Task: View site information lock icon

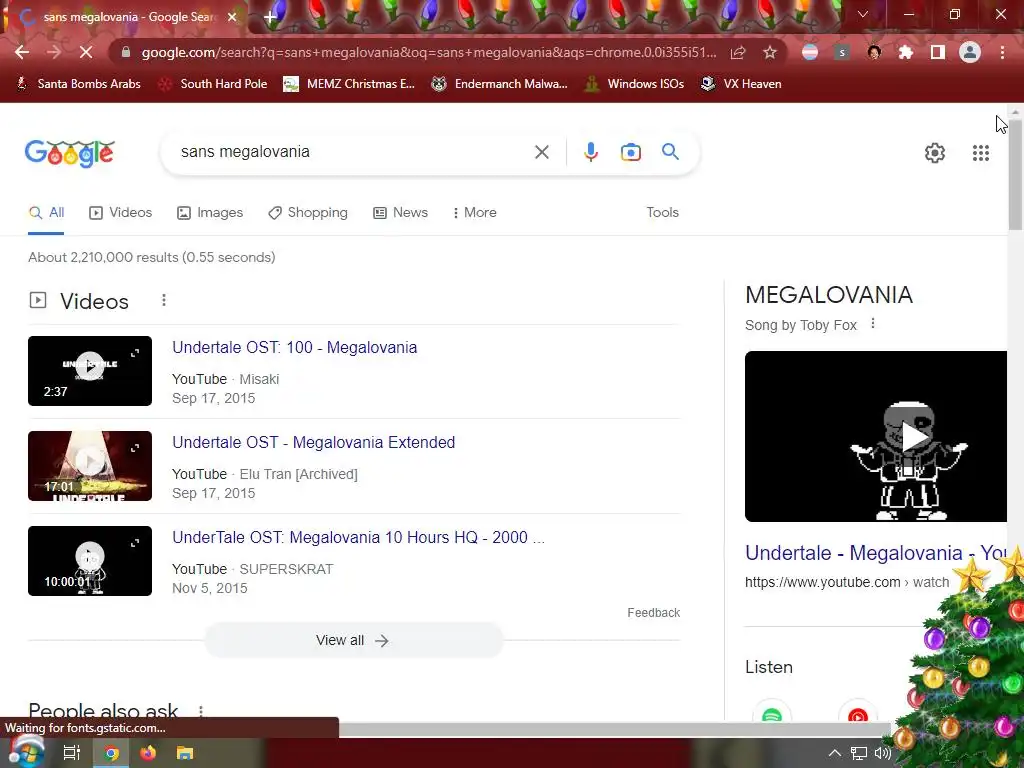Action: 126,52
